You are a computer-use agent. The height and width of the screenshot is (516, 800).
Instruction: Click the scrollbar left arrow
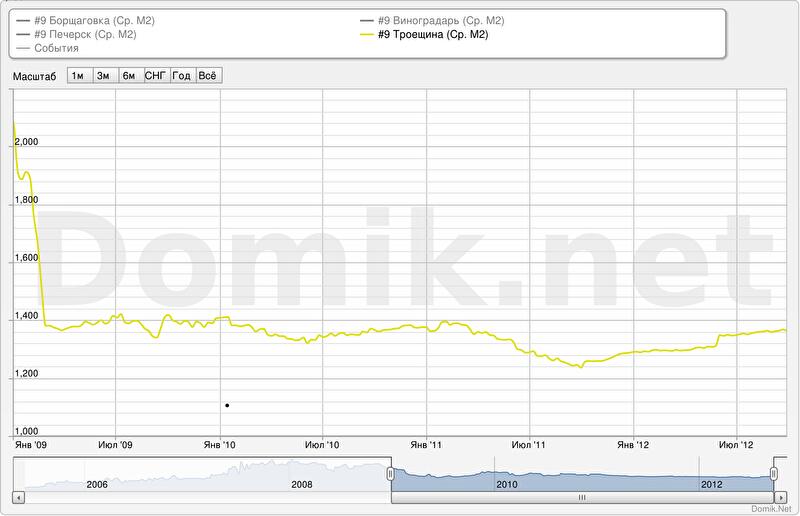point(18,496)
